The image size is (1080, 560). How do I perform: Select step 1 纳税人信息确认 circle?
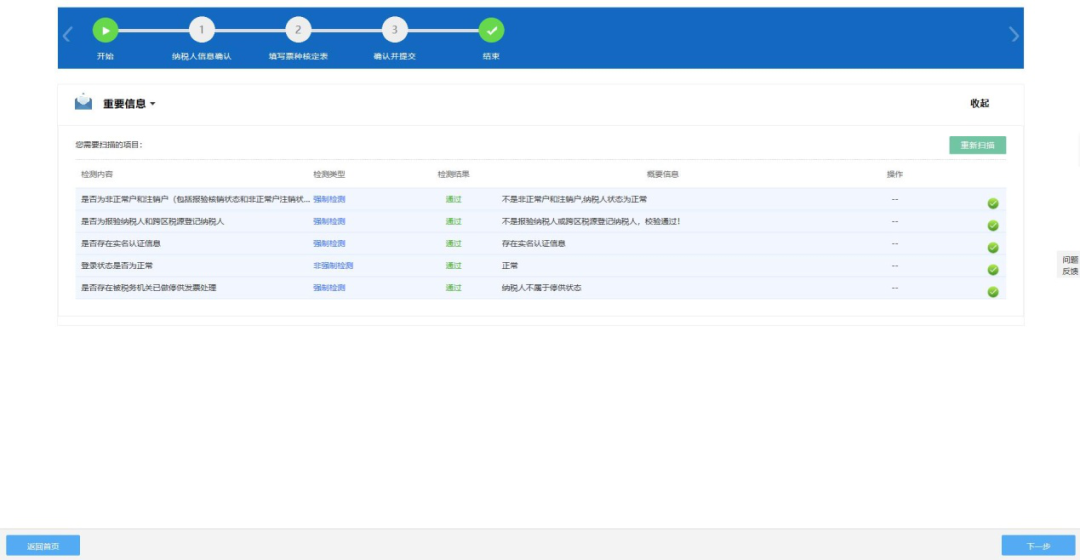pos(202,30)
